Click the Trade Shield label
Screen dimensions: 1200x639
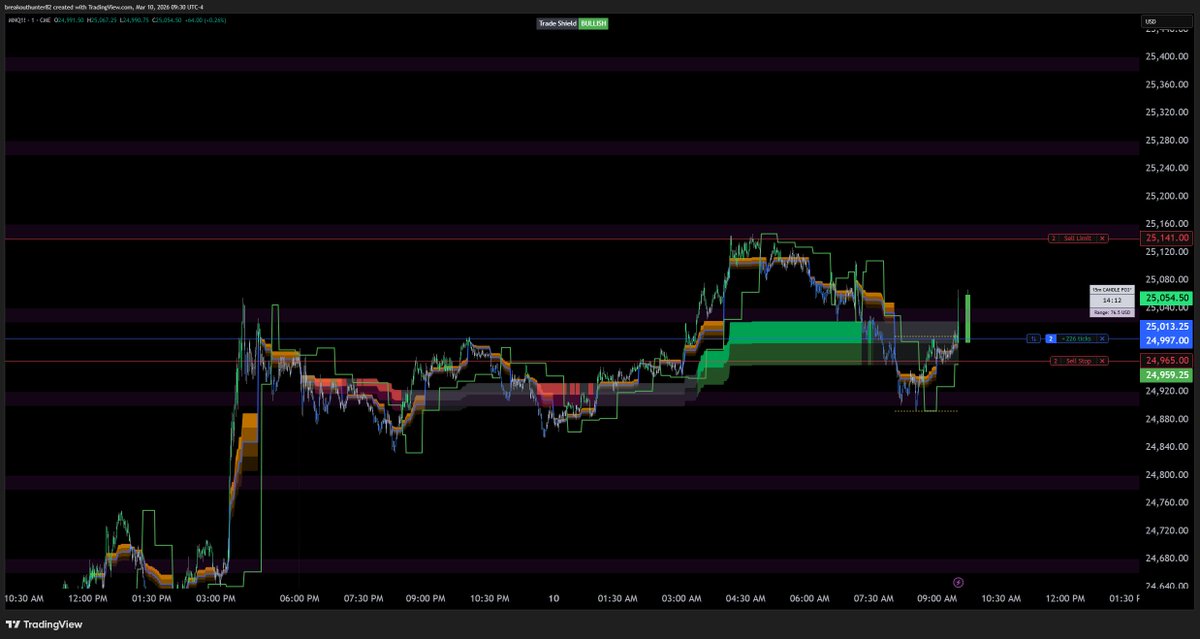click(x=558, y=23)
